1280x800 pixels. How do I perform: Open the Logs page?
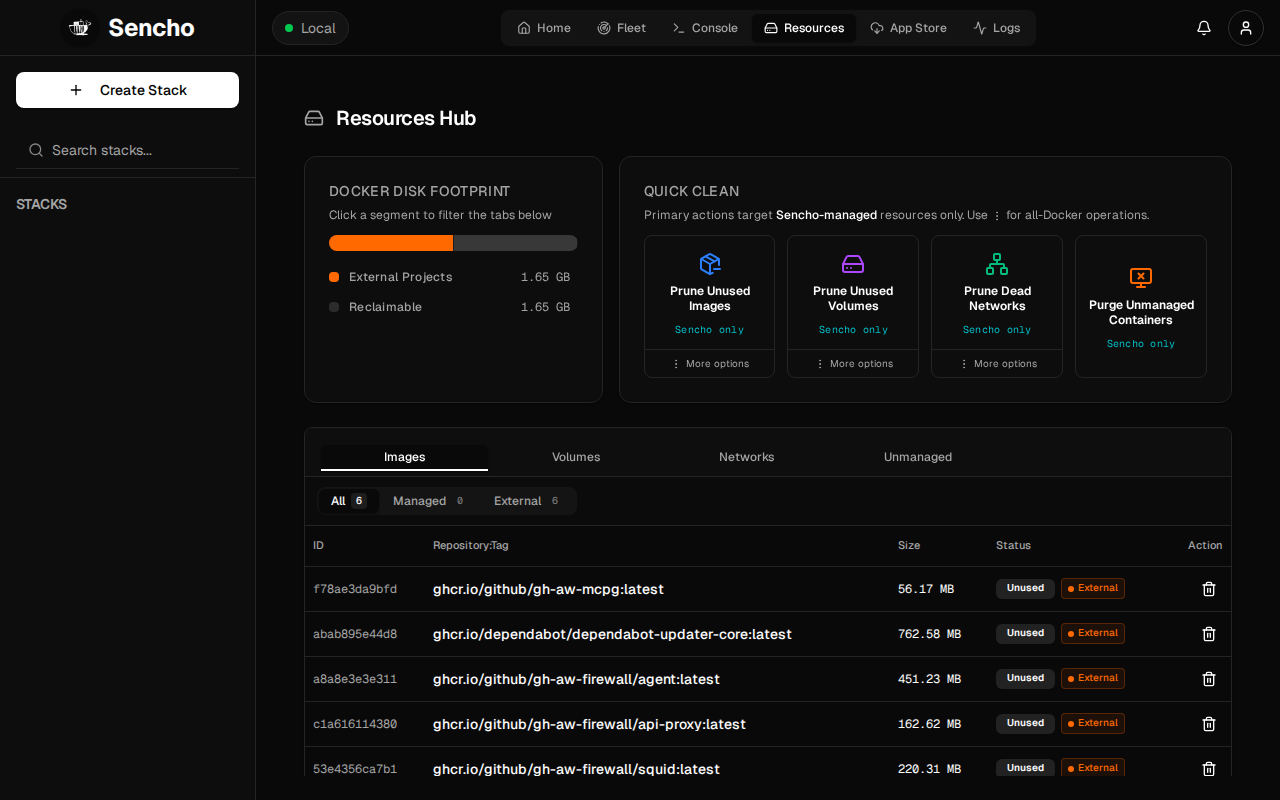[997, 28]
